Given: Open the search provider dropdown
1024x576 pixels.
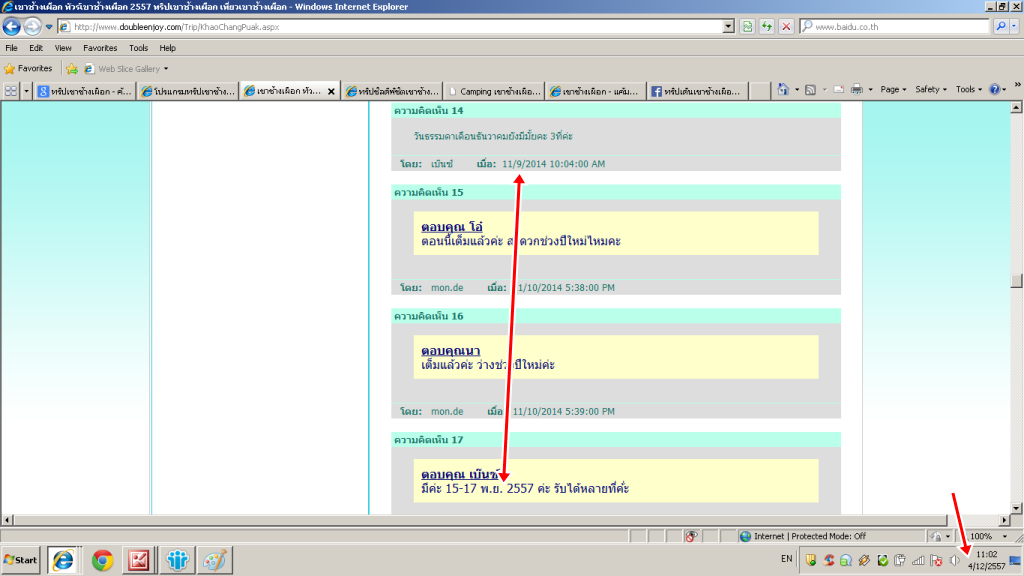Looking at the screenshot, I should click(1014, 27).
